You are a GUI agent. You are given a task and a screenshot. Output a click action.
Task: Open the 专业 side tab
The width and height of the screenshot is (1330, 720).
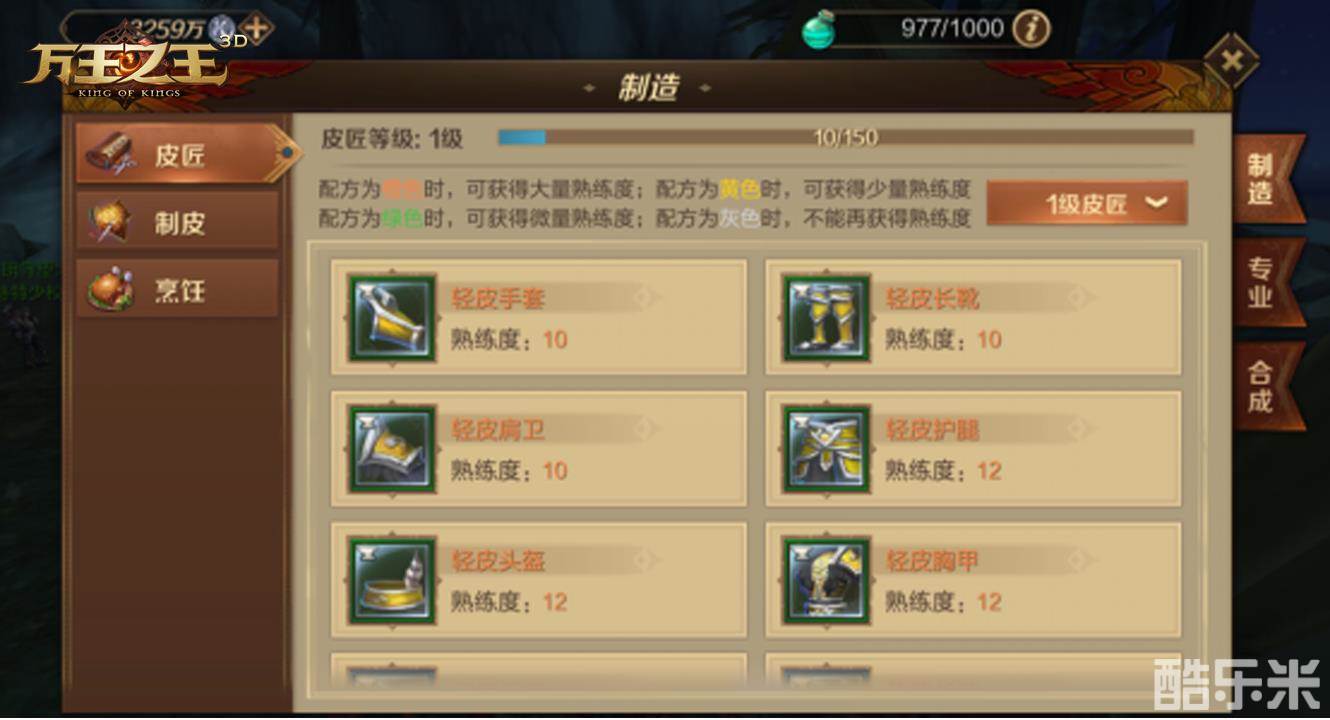pyautogui.click(x=1264, y=283)
